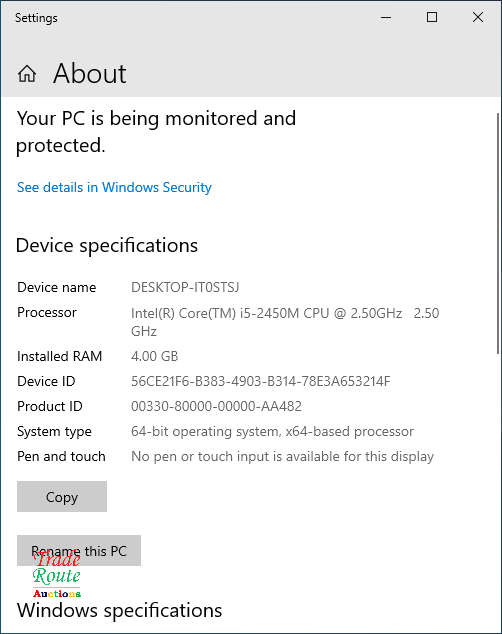Minimize the Settings window
The width and height of the screenshot is (502, 634).
pyautogui.click(x=386, y=17)
